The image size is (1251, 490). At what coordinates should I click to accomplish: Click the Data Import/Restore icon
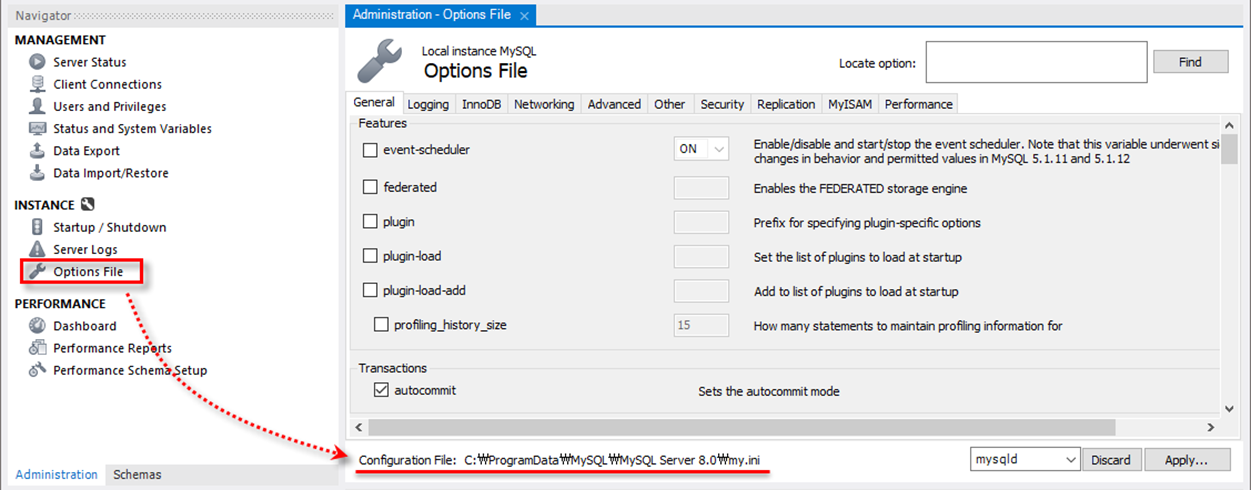tap(37, 173)
